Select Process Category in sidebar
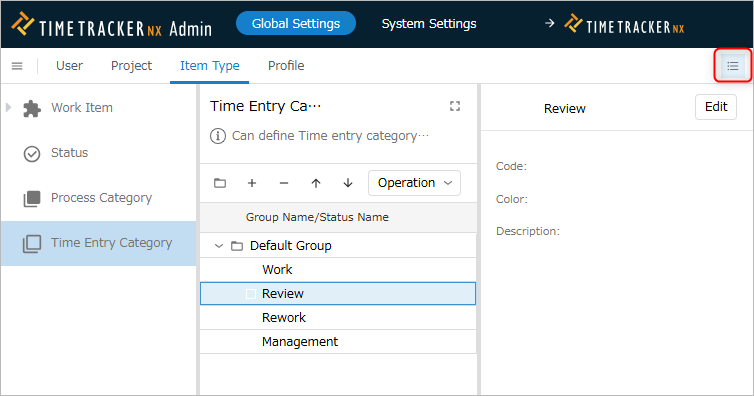This screenshot has width=754, height=396. click(99, 198)
